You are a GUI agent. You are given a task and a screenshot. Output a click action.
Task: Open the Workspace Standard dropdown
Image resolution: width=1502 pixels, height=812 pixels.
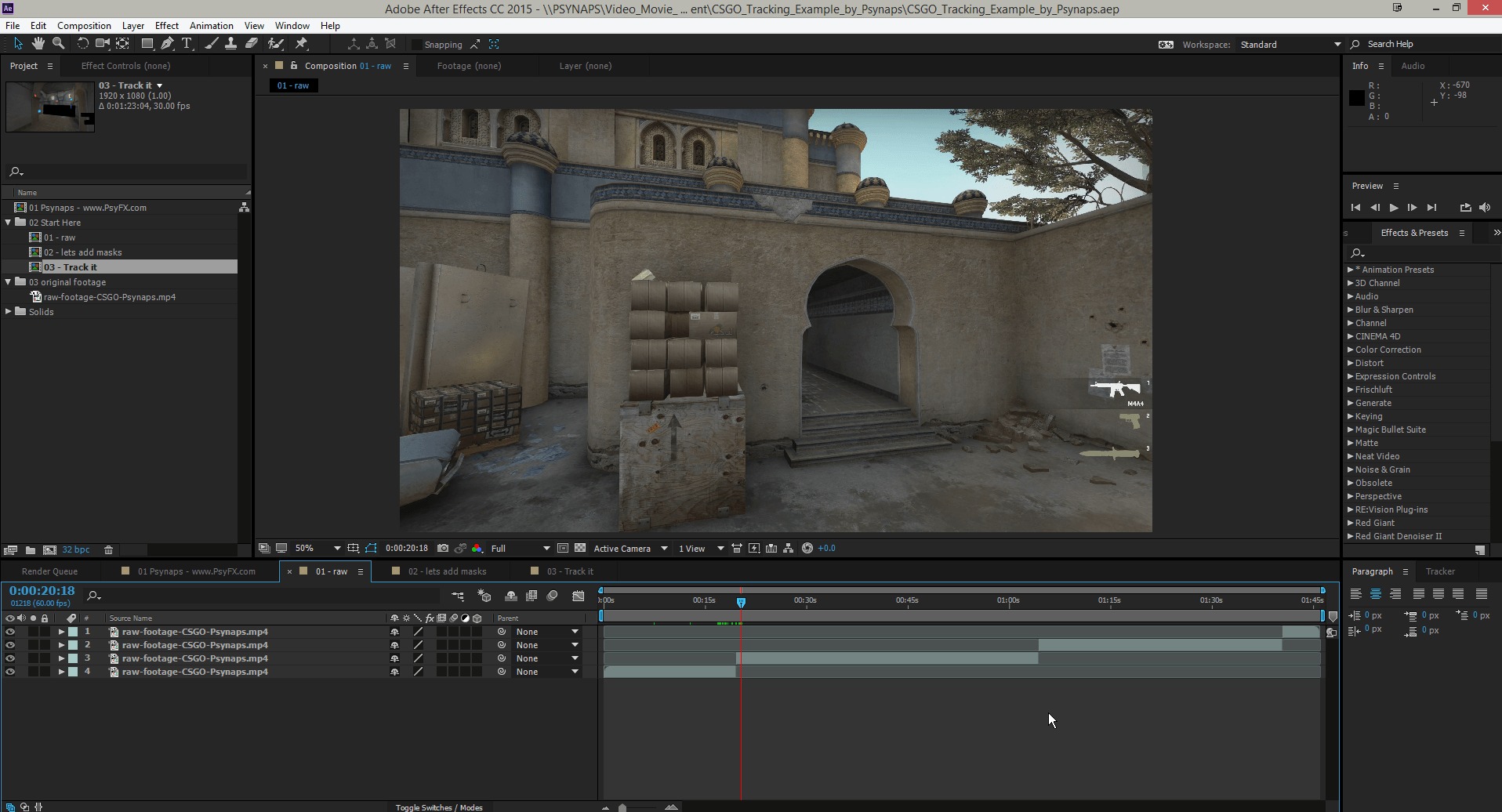(x=1290, y=45)
